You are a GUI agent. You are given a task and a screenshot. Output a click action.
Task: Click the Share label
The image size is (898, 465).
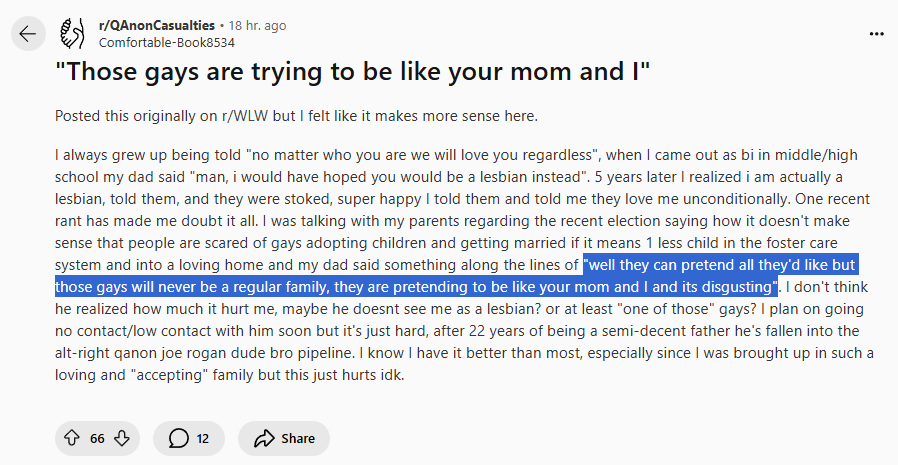pyautogui.click(x=297, y=438)
